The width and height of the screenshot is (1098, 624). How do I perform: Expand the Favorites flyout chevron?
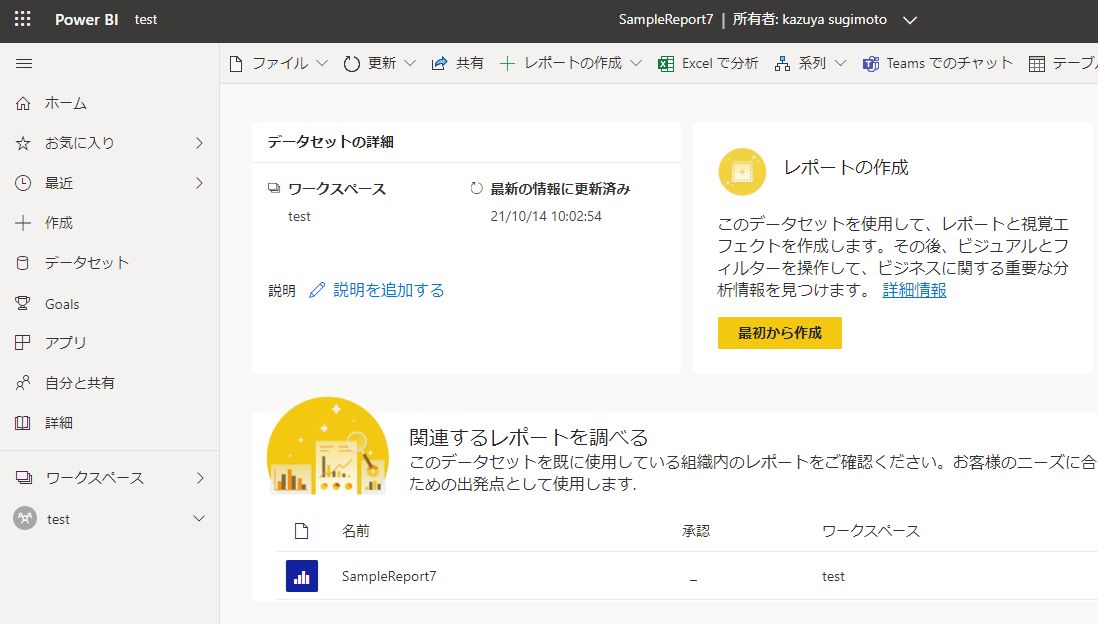click(199, 143)
